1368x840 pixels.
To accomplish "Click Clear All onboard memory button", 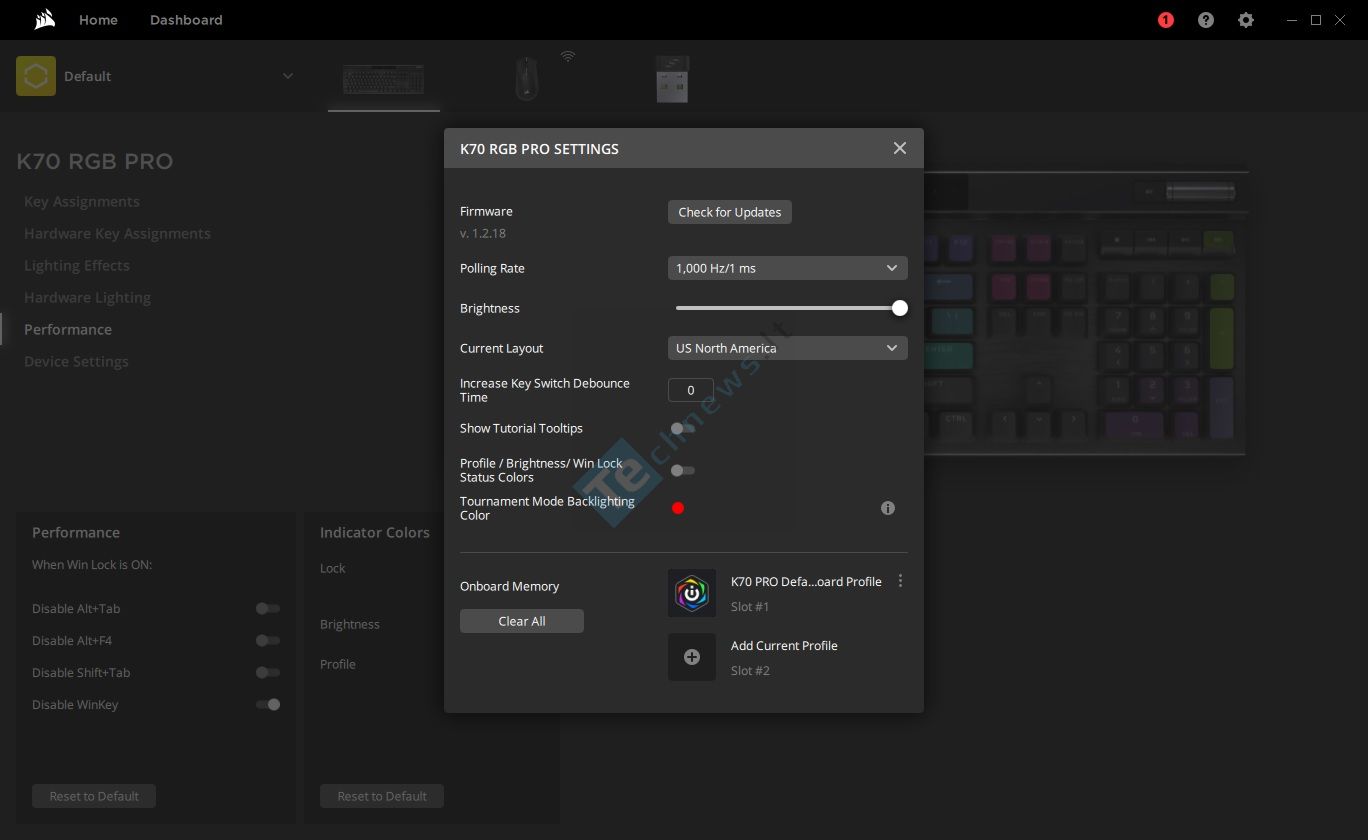I will pyautogui.click(x=522, y=621).
